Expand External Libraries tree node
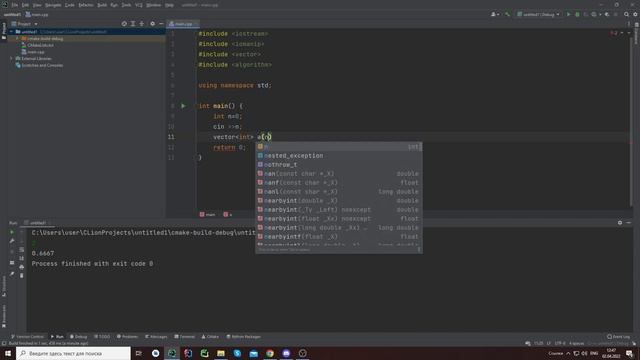640x360 pixels. point(11,58)
